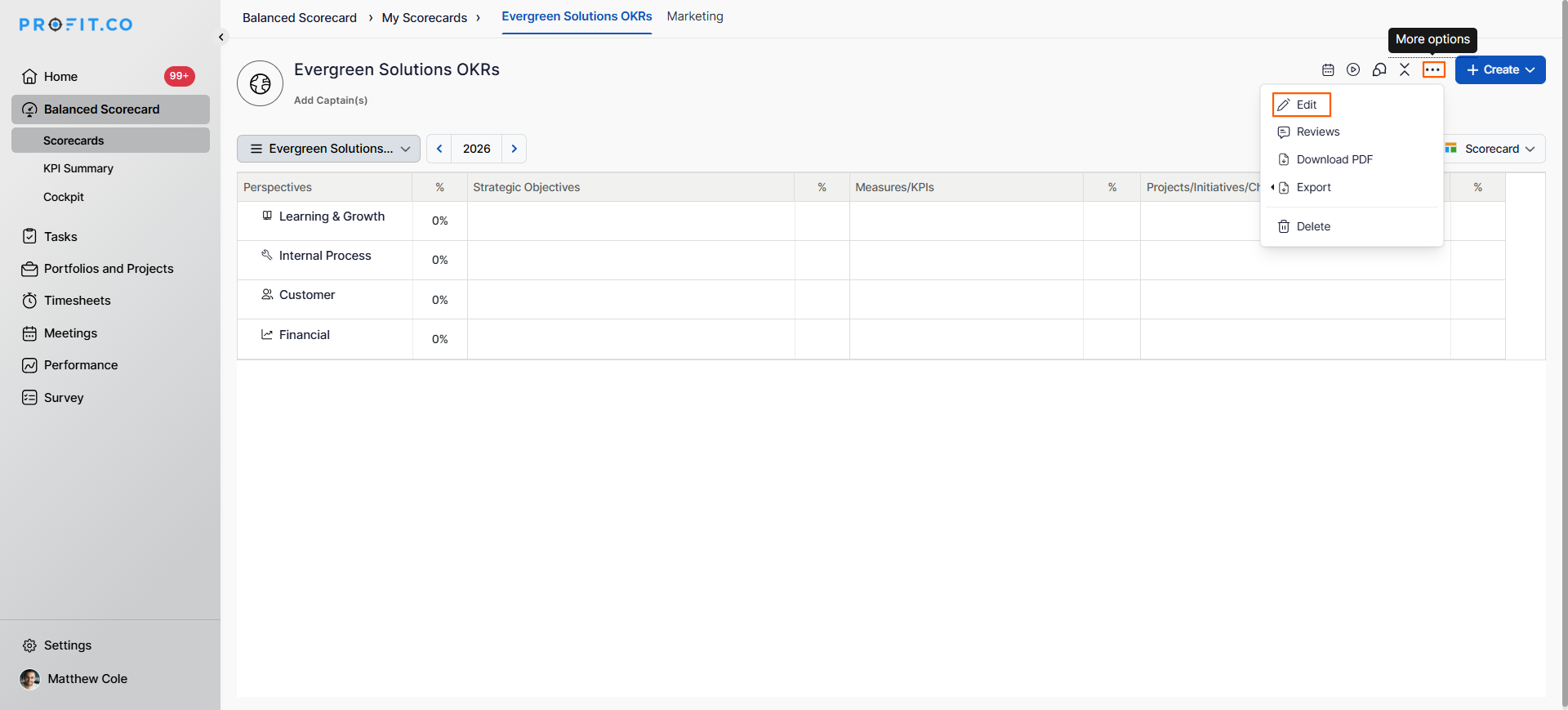This screenshot has height=710, width=1568.
Task: Click the collapse arrows icon beside More options
Action: click(1405, 70)
